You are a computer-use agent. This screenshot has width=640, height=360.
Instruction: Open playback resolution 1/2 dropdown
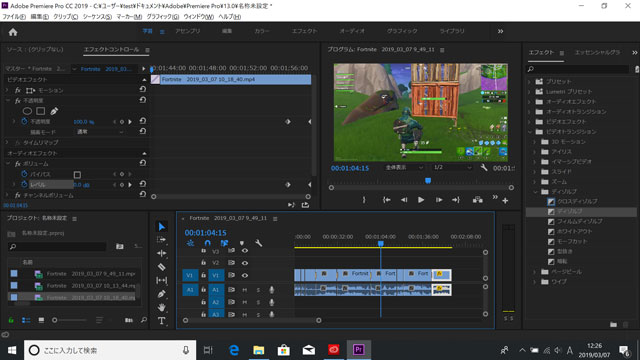[452, 168]
